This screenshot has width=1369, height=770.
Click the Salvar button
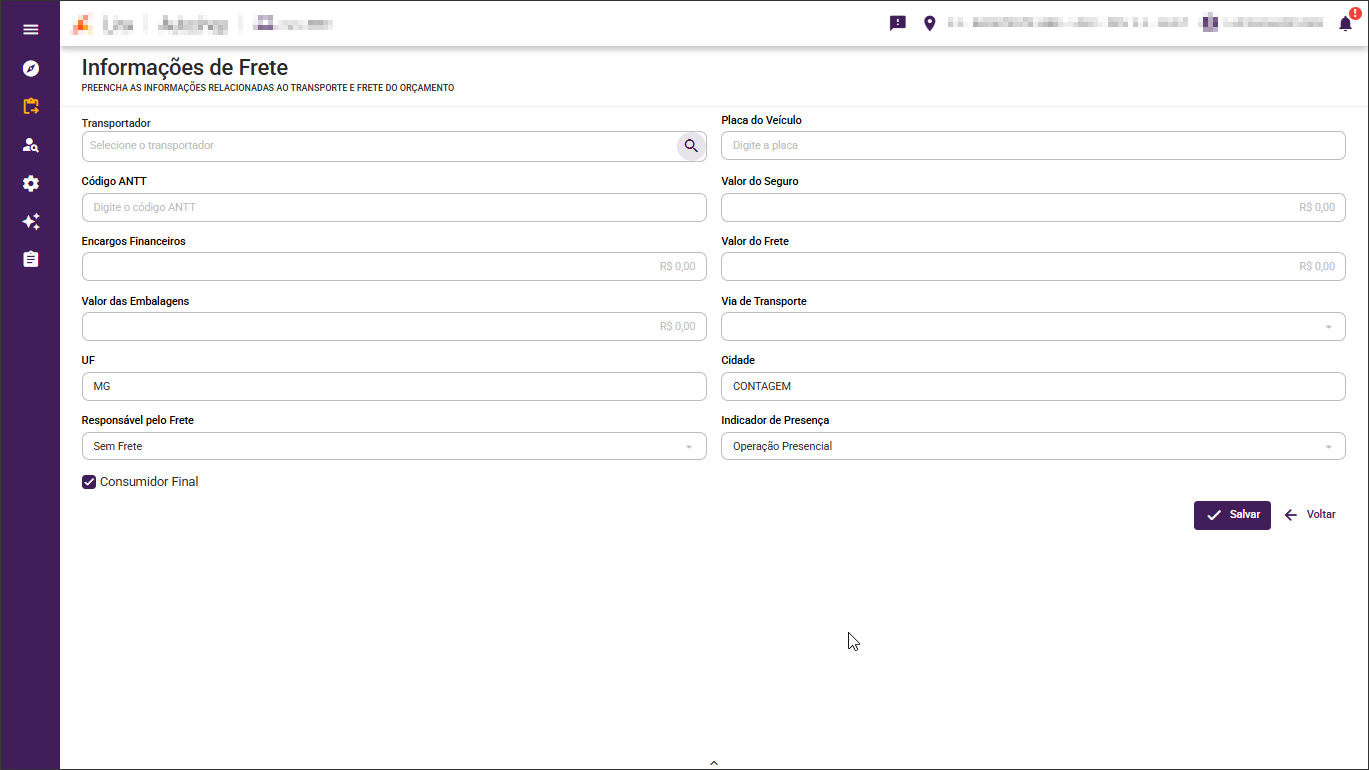tap(1232, 515)
